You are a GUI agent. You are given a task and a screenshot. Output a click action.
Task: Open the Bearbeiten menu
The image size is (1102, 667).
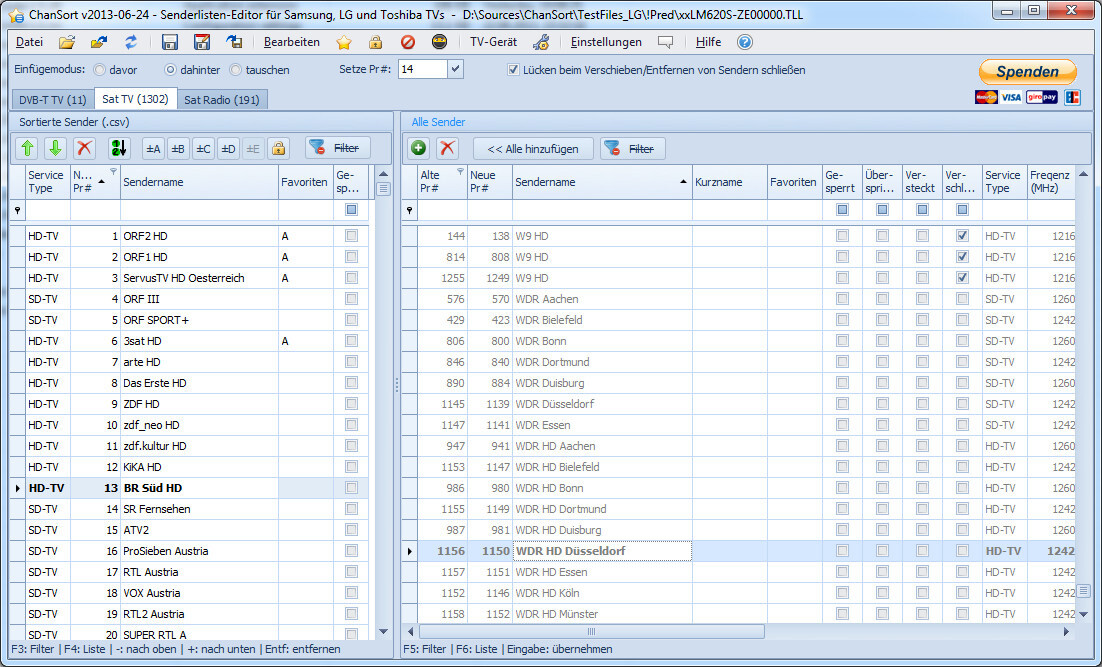[x=291, y=42]
